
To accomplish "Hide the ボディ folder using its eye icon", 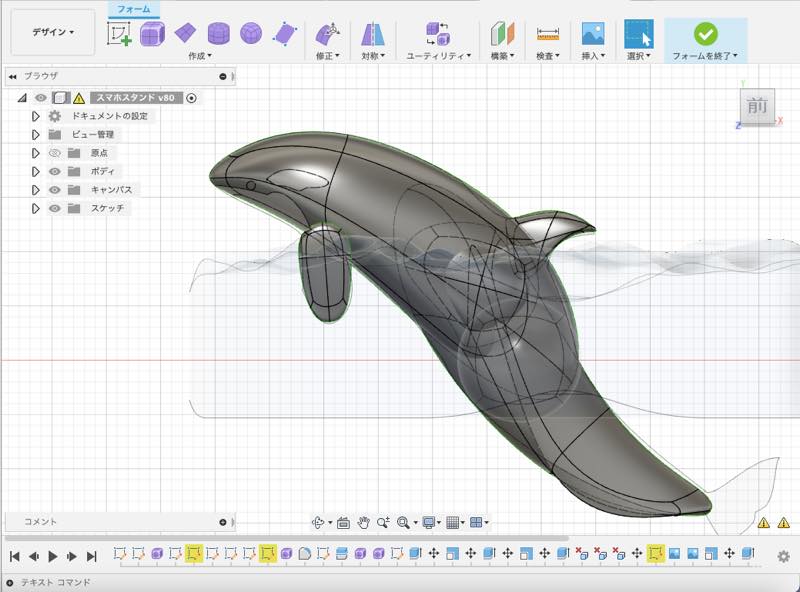I will point(55,171).
